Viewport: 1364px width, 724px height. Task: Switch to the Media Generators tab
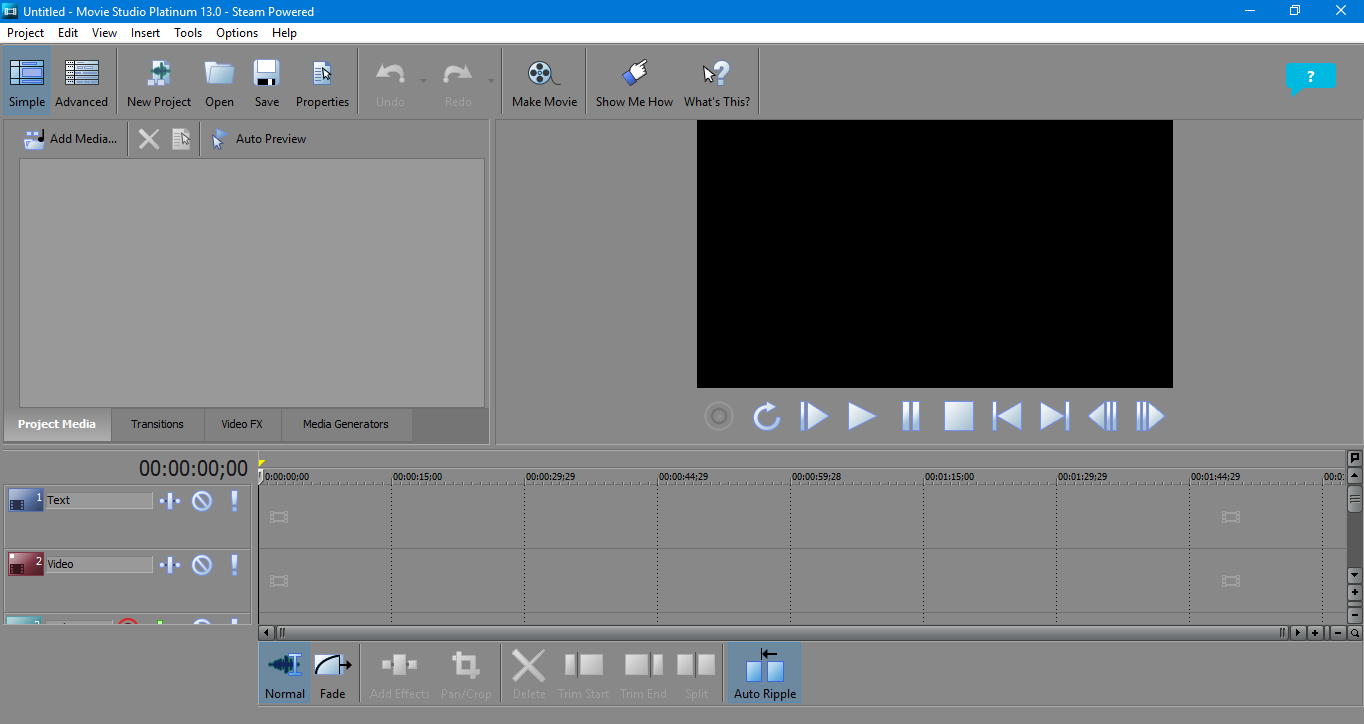pyautogui.click(x=346, y=424)
